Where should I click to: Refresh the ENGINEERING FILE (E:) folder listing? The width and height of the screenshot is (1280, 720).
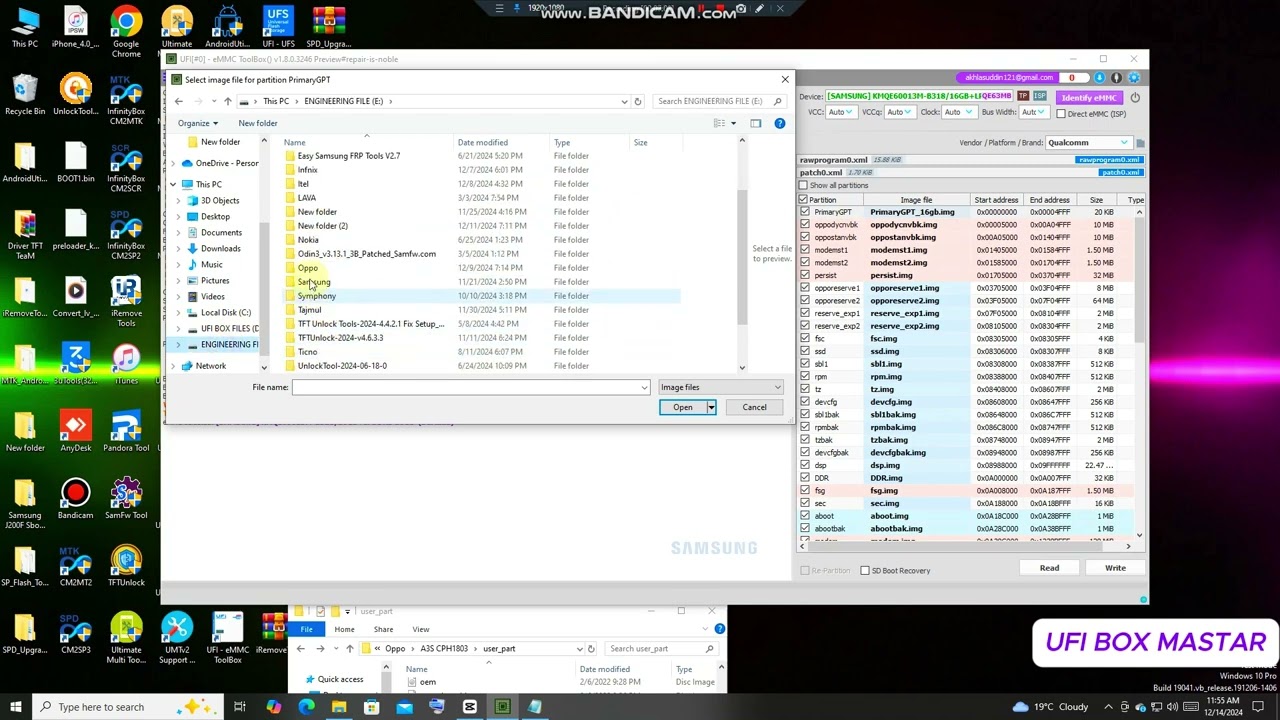pos(637,101)
